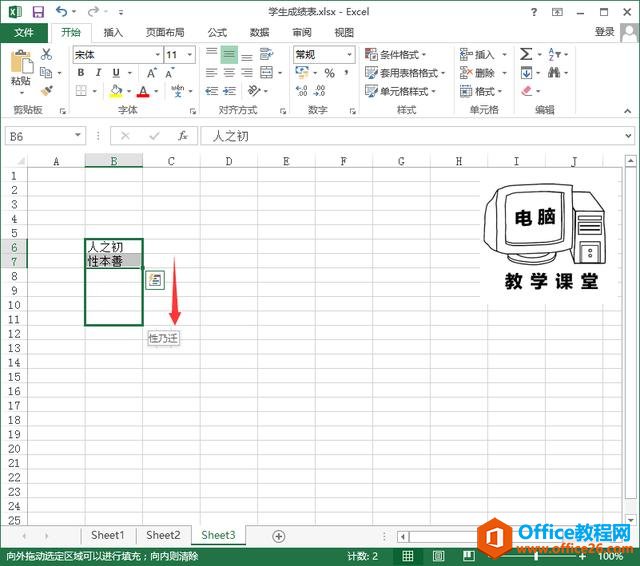Click the Redo arrow icon

click(x=93, y=11)
